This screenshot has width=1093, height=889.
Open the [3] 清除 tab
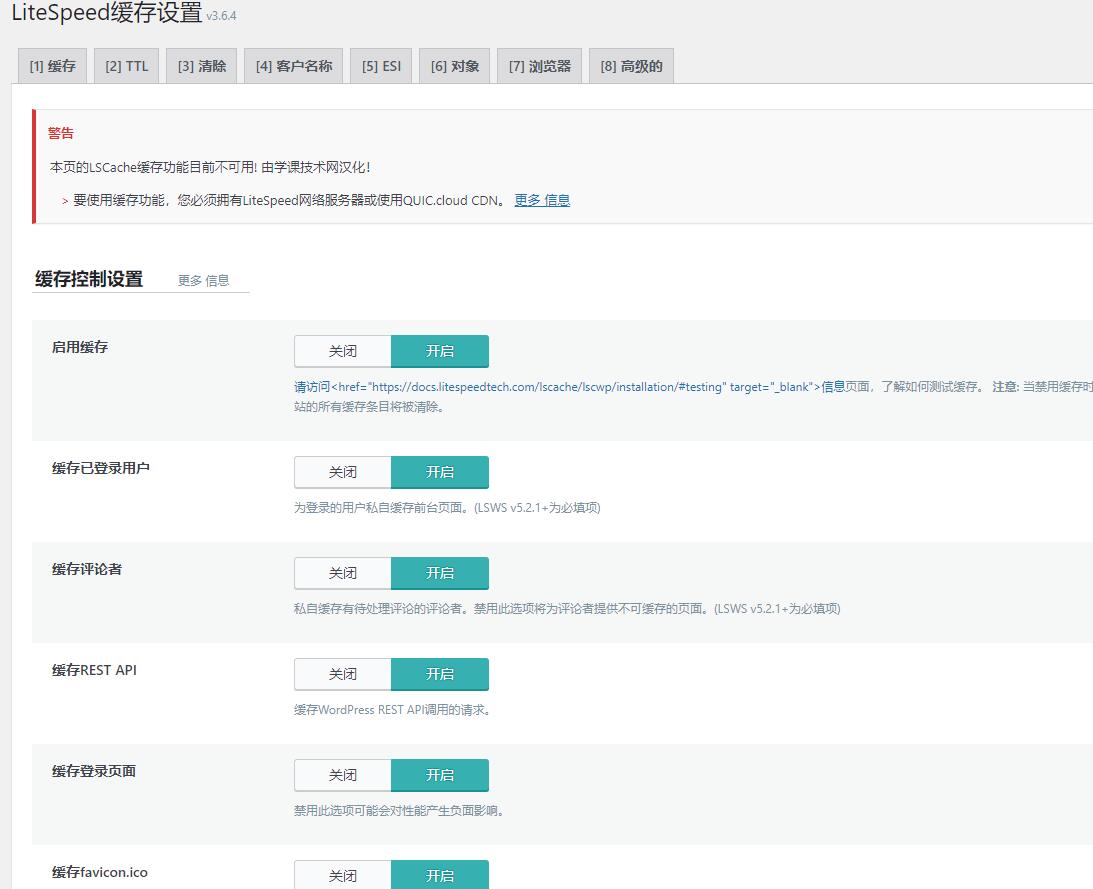(201, 67)
